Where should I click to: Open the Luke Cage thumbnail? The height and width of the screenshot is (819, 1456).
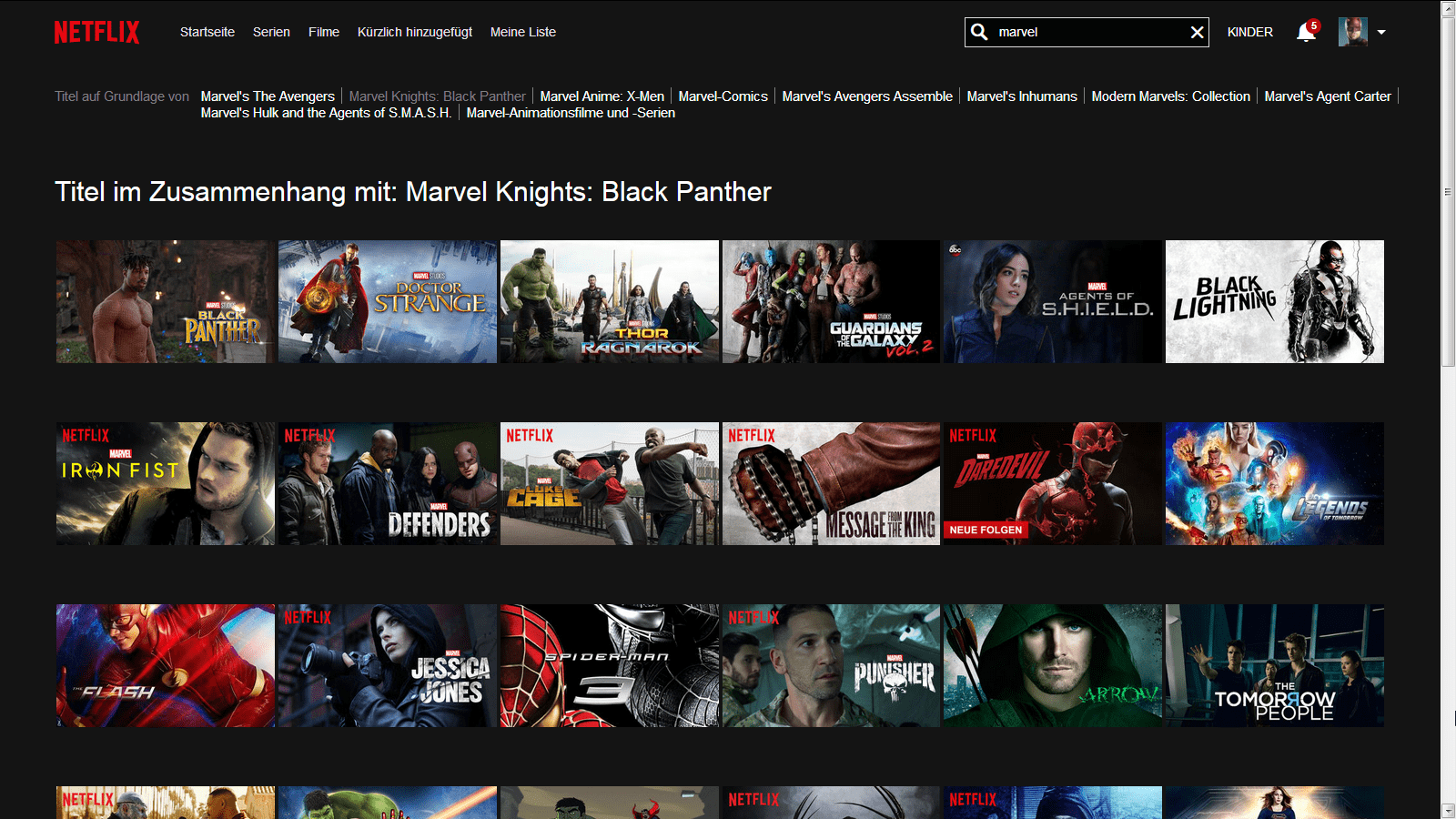[x=610, y=483]
